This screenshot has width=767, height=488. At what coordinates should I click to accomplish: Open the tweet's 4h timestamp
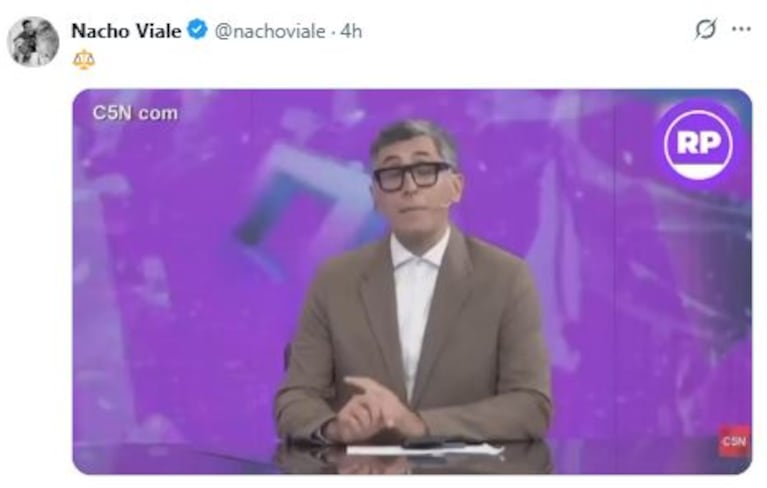(351, 31)
